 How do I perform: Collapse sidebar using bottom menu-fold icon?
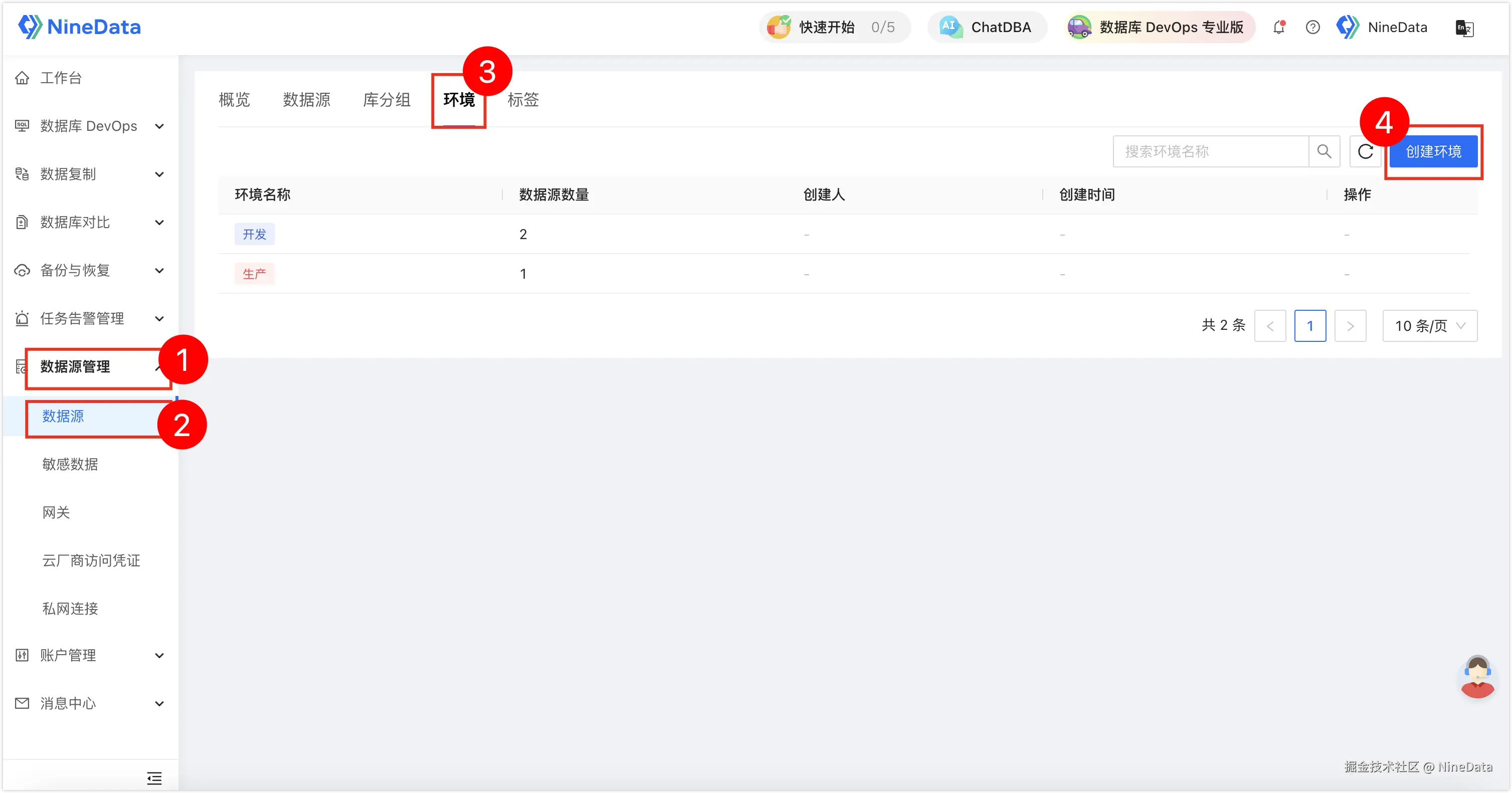pos(154,778)
